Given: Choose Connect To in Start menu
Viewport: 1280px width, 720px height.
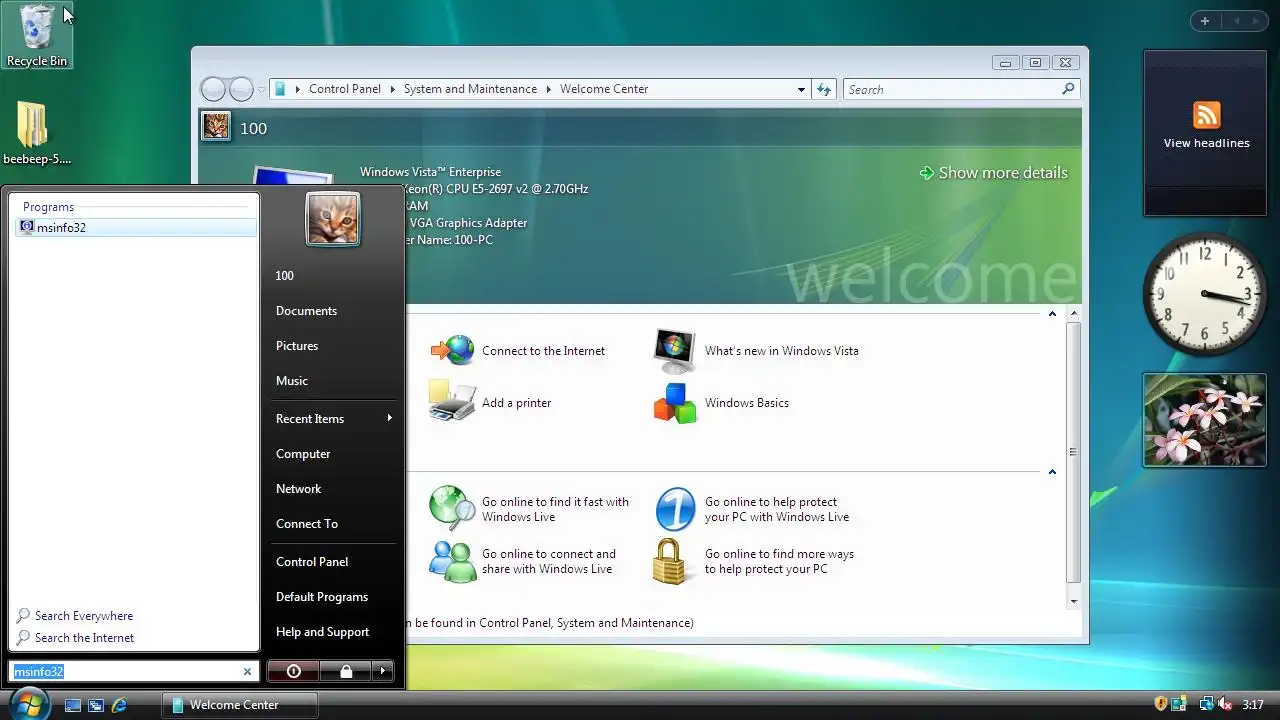Looking at the screenshot, I should (x=307, y=523).
